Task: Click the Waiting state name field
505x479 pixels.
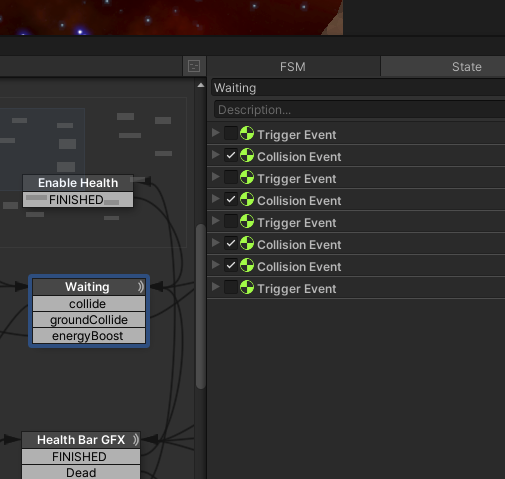Action: [358, 88]
